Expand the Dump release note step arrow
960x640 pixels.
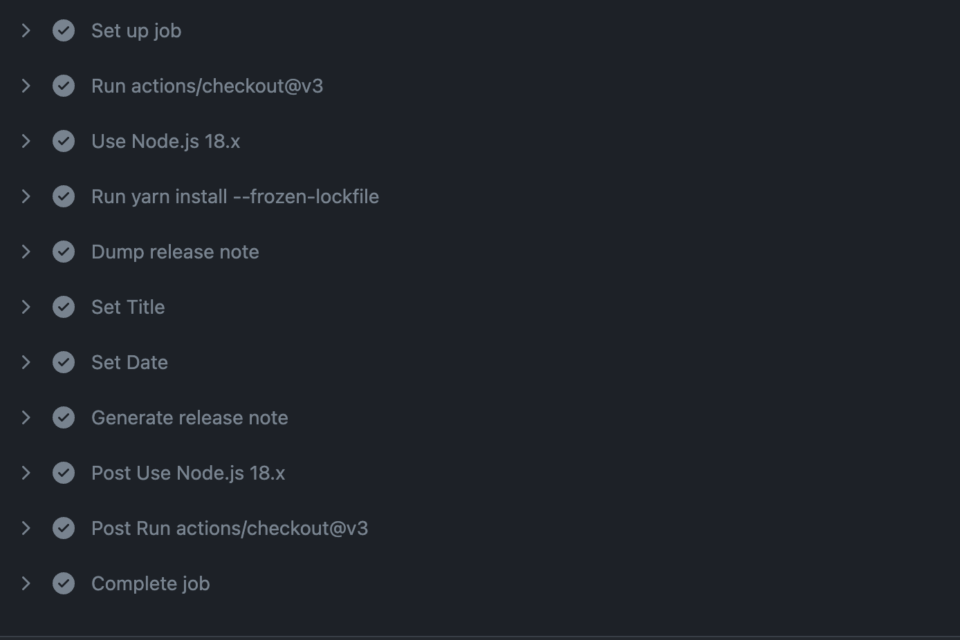click(26, 252)
